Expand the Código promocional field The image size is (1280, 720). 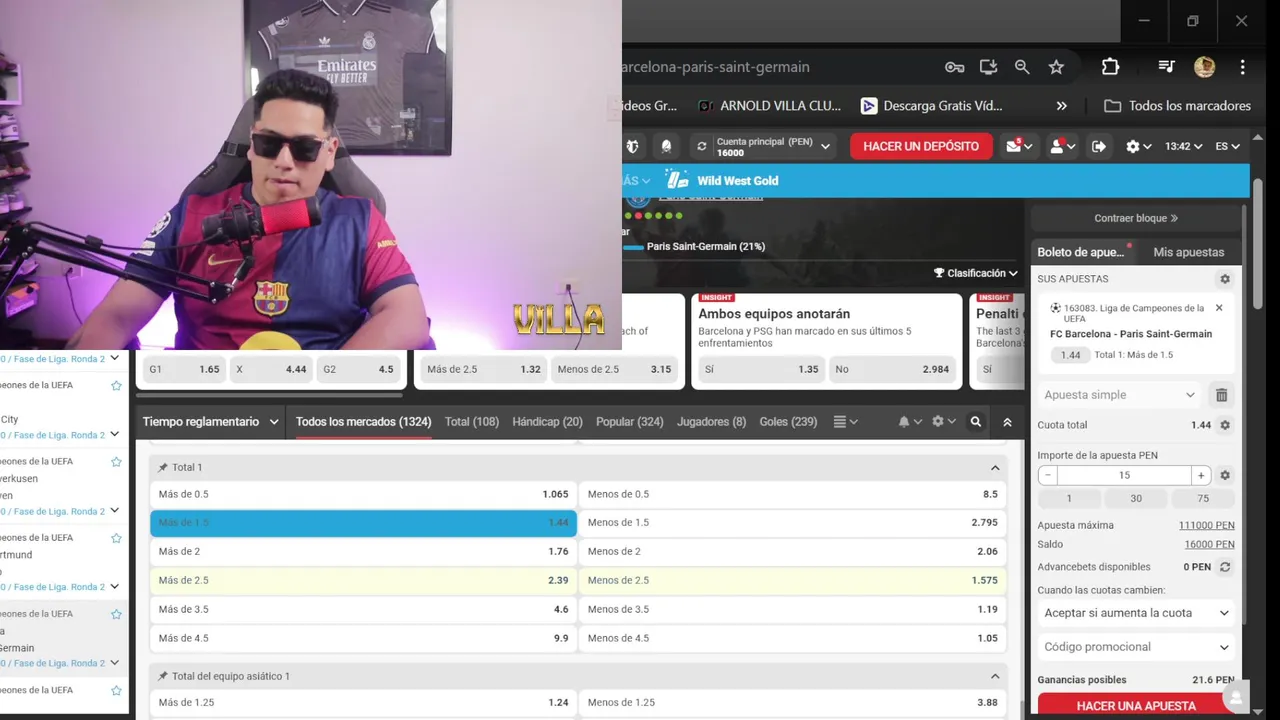[1136, 647]
